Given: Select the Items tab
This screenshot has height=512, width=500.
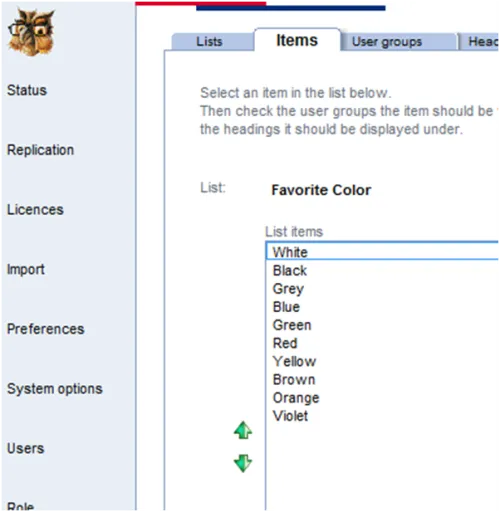Looking at the screenshot, I should 297,40.
